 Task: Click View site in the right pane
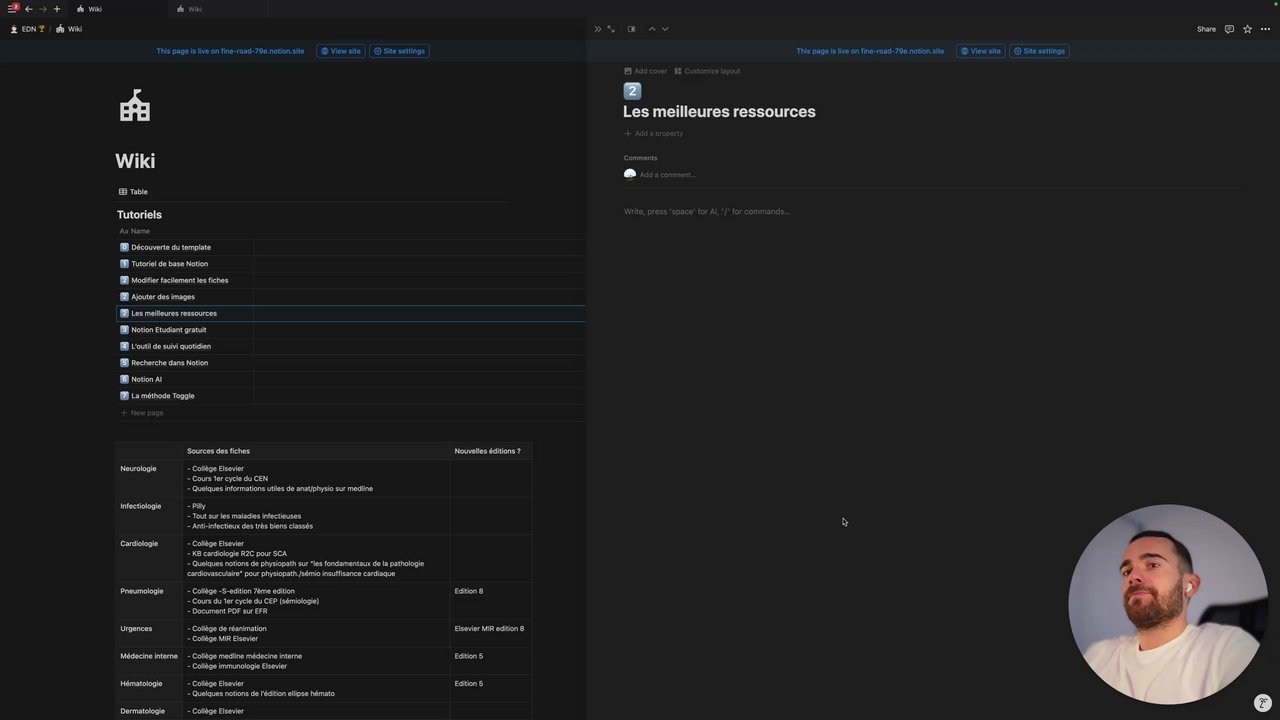980,51
